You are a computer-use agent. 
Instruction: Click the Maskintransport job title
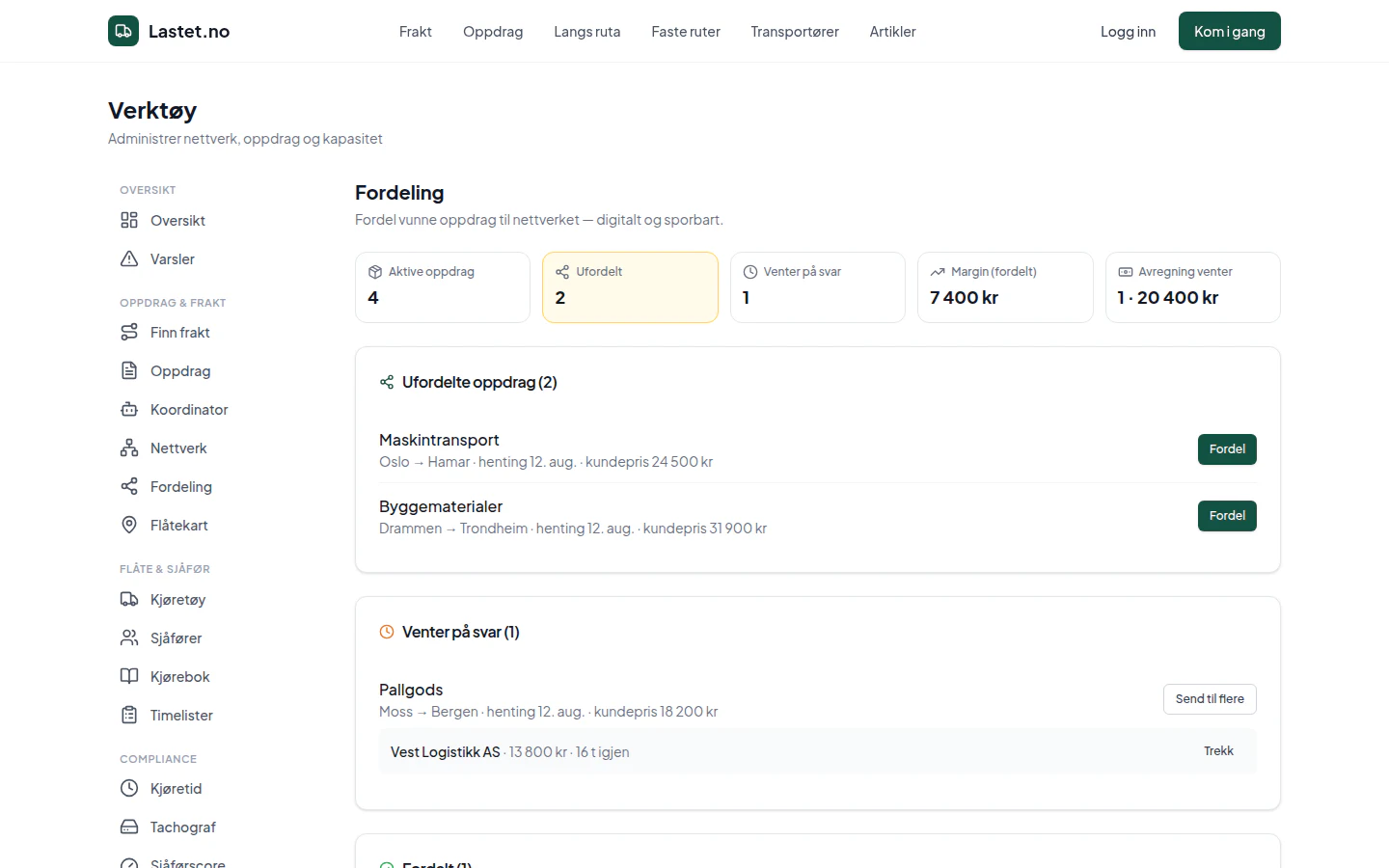pos(439,440)
